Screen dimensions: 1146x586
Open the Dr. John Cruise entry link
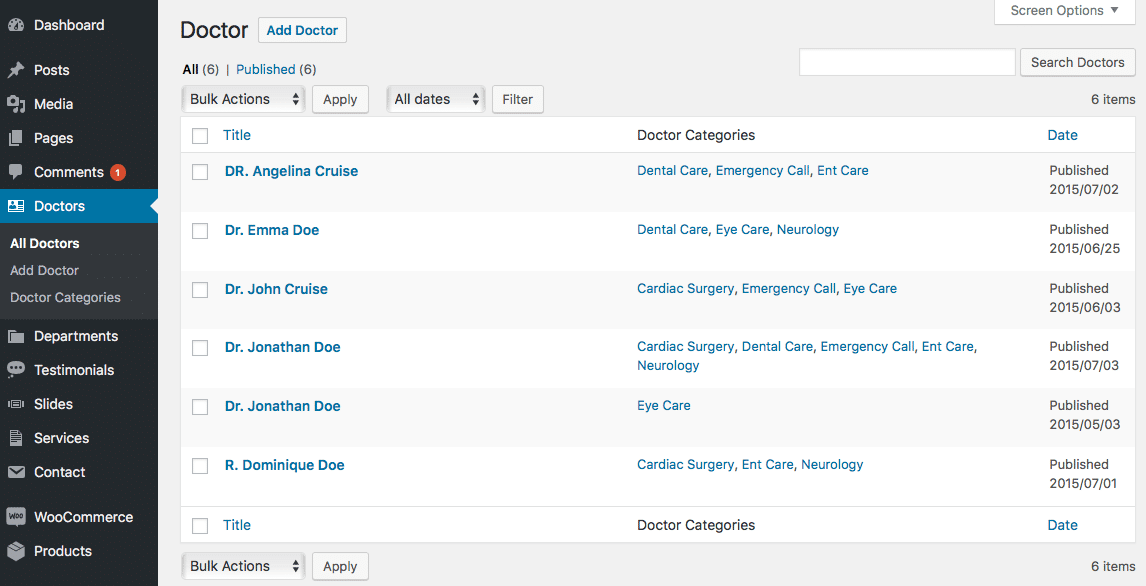click(276, 289)
